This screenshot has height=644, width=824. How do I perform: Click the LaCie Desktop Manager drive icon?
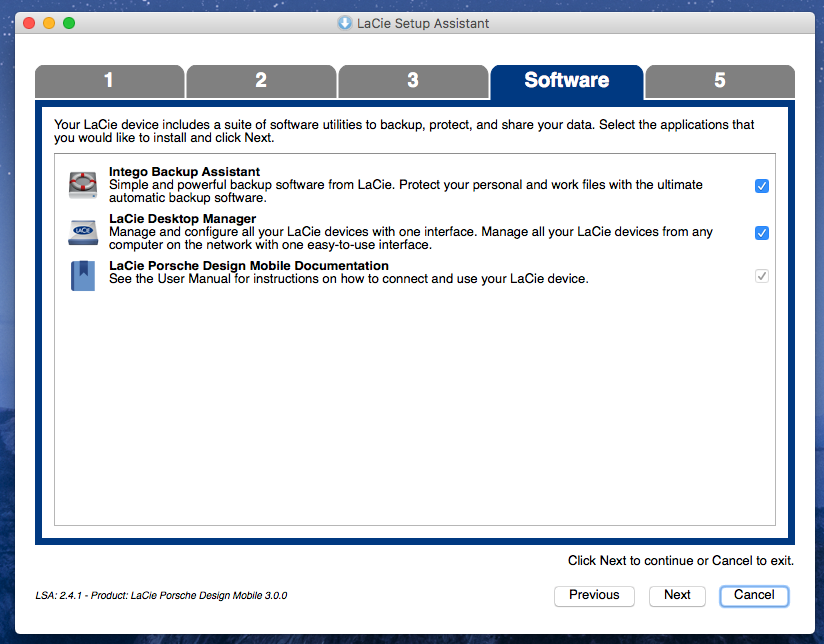tap(83, 232)
